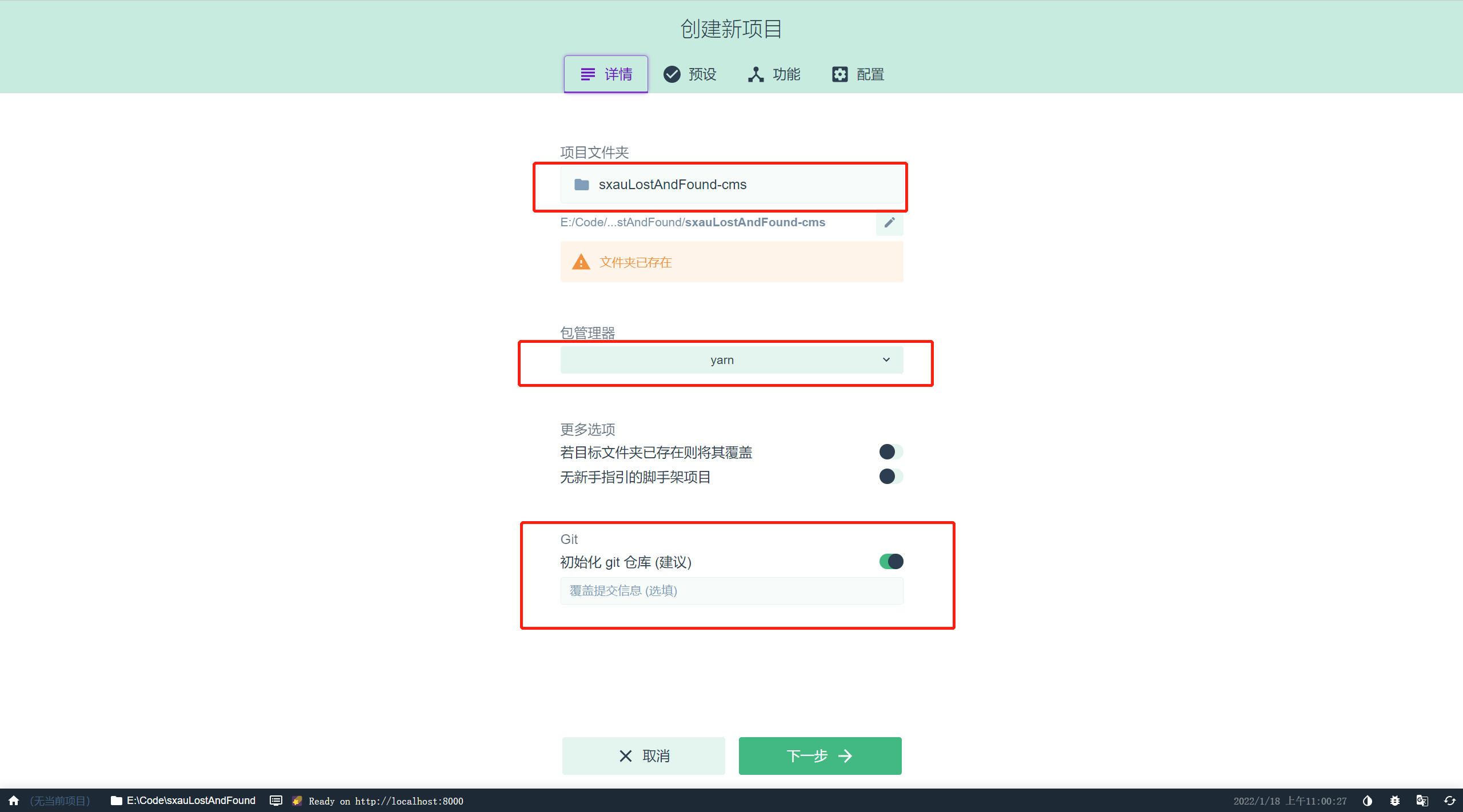Click the 覆盖提交信息 optional input field
Viewport: 1463px width, 812px height.
pyautogui.click(x=731, y=590)
